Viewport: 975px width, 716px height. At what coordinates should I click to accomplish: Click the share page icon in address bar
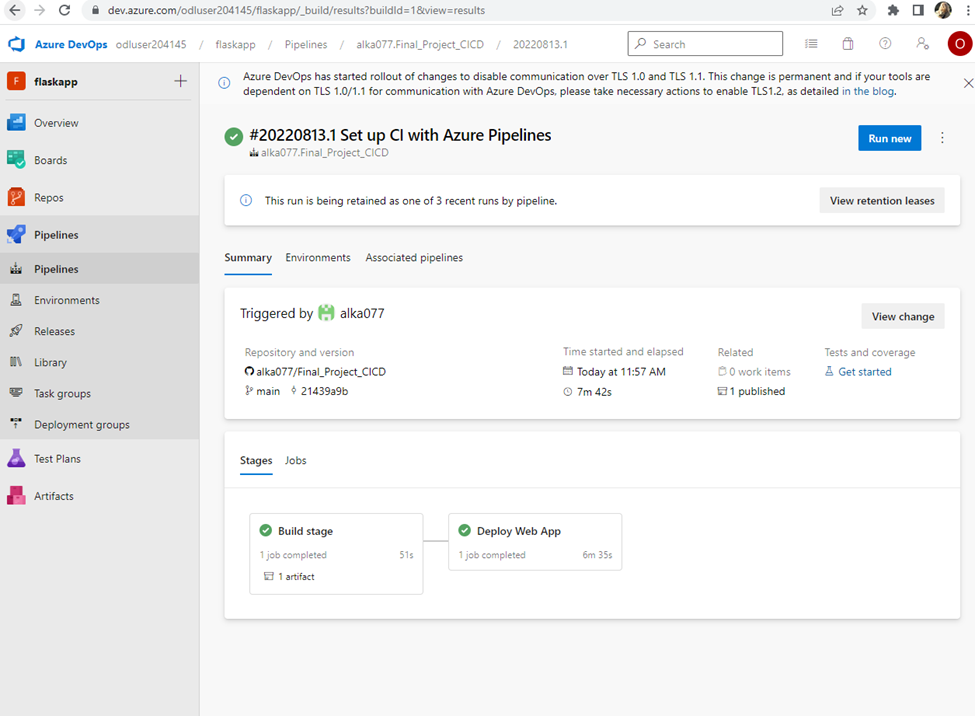(837, 10)
